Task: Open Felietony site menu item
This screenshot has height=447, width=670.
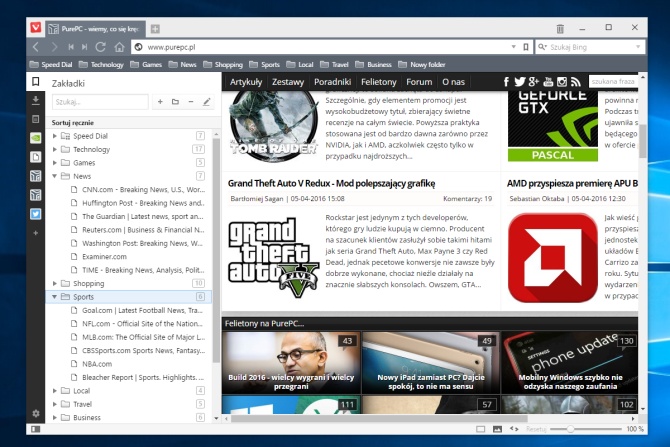Action: coord(379,82)
